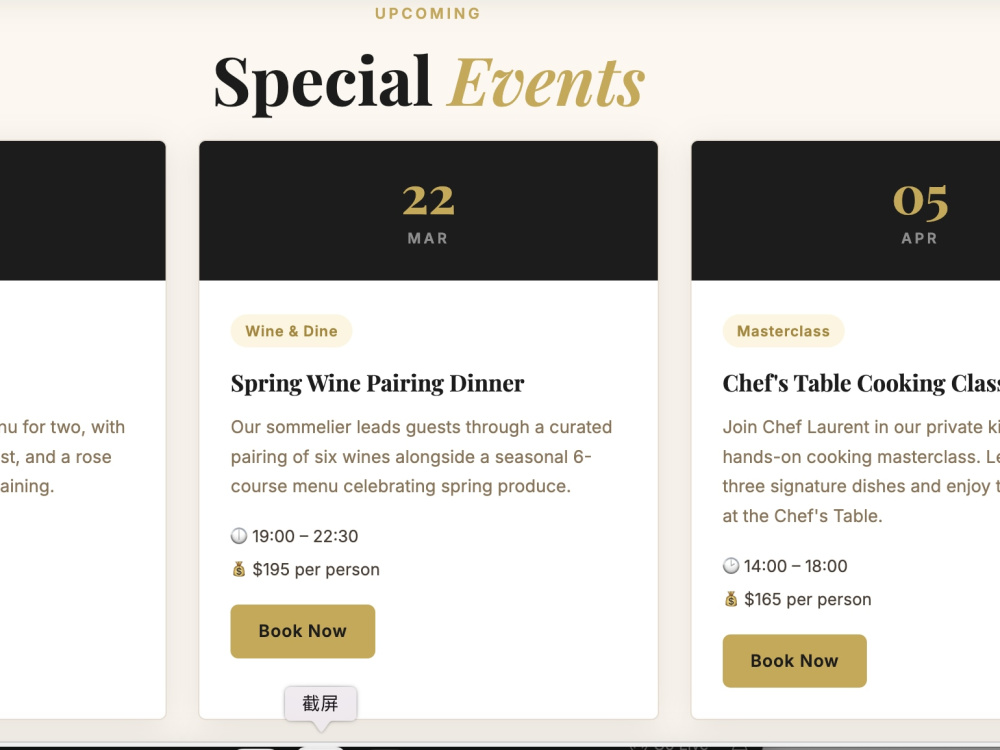Click Book Now for Chef's Table Cooking Class

794,661
